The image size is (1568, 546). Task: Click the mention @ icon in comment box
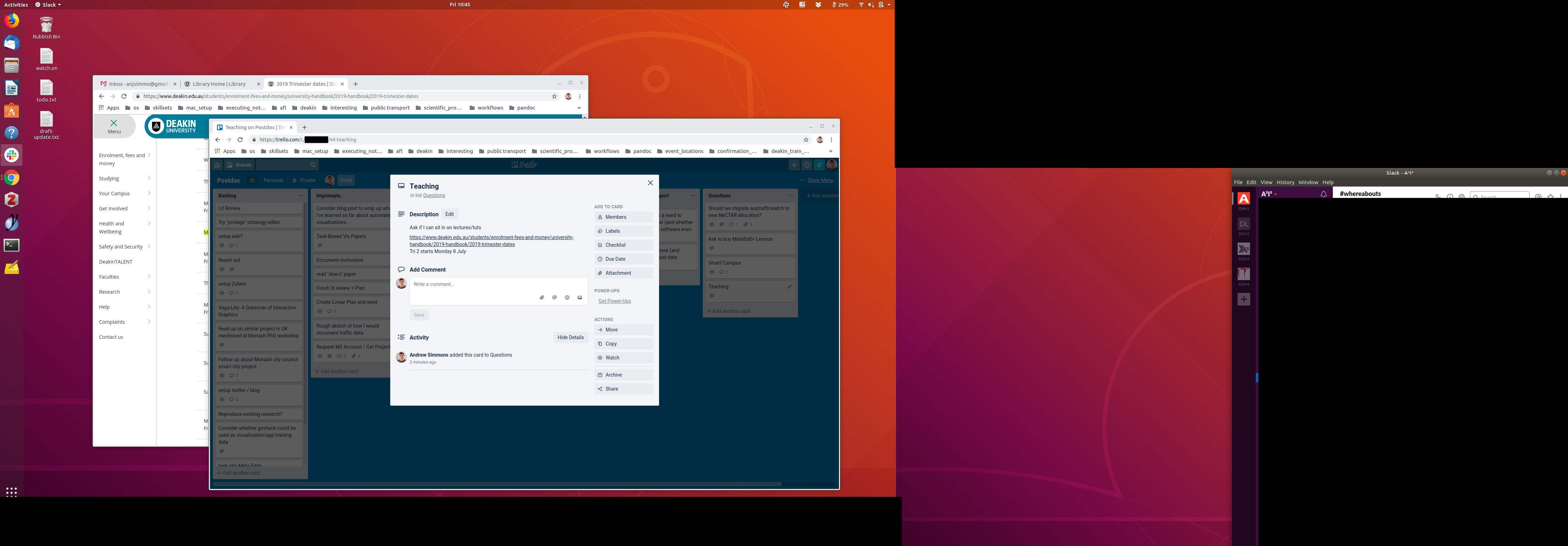(x=554, y=297)
